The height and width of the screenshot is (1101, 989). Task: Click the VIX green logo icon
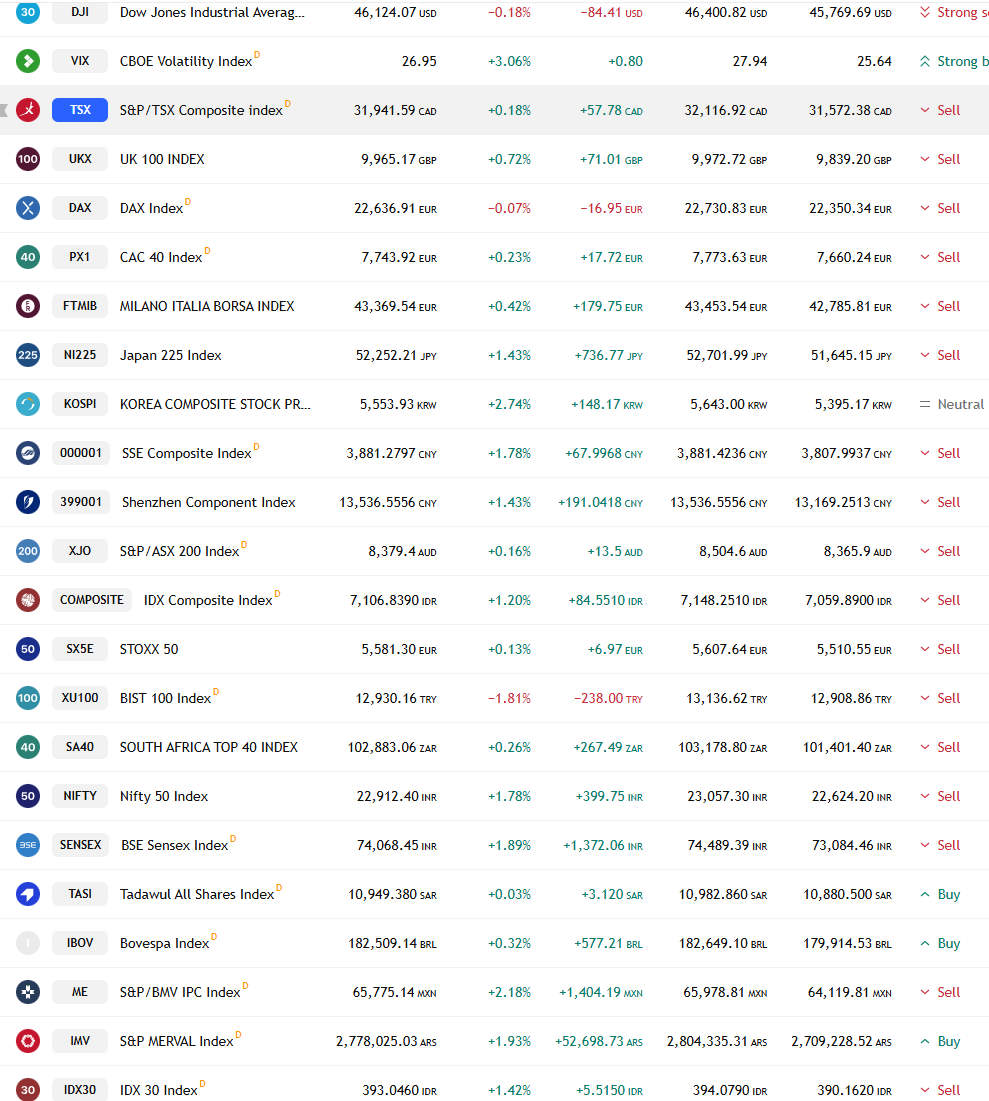28,61
